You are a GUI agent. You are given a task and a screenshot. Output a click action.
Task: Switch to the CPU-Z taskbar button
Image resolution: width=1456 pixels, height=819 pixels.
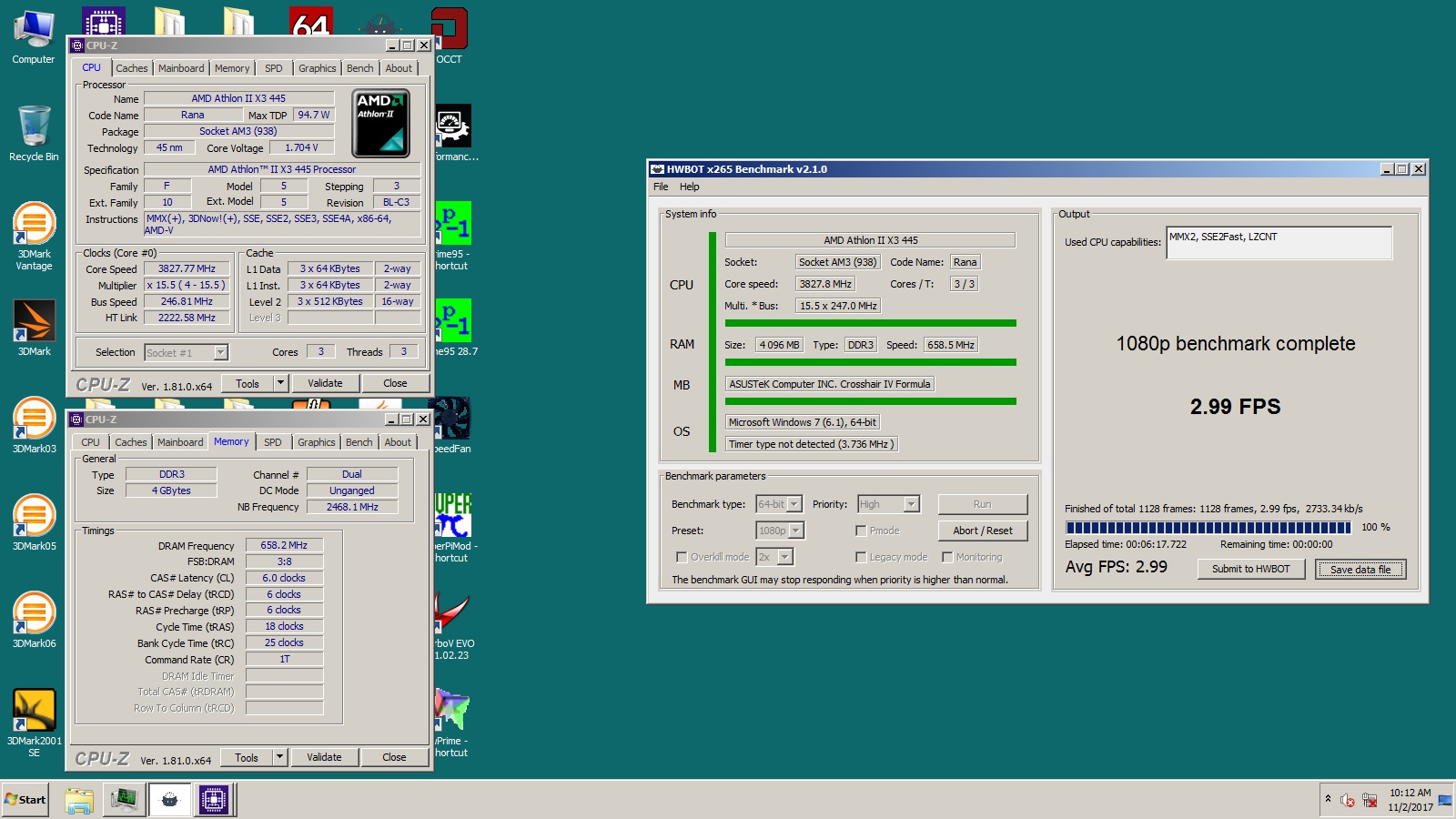(x=214, y=800)
